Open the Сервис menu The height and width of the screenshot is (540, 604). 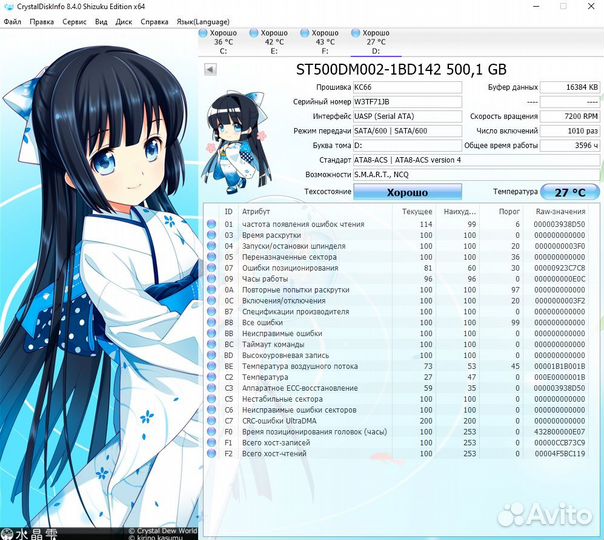tap(74, 22)
